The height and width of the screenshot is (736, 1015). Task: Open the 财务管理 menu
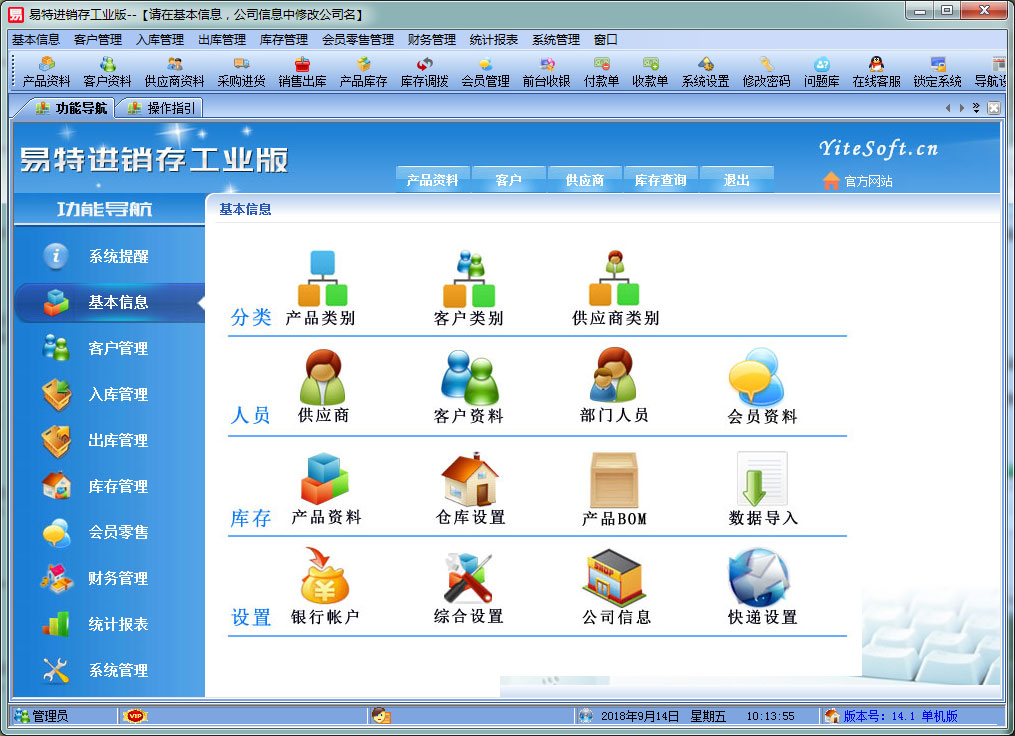(x=431, y=40)
